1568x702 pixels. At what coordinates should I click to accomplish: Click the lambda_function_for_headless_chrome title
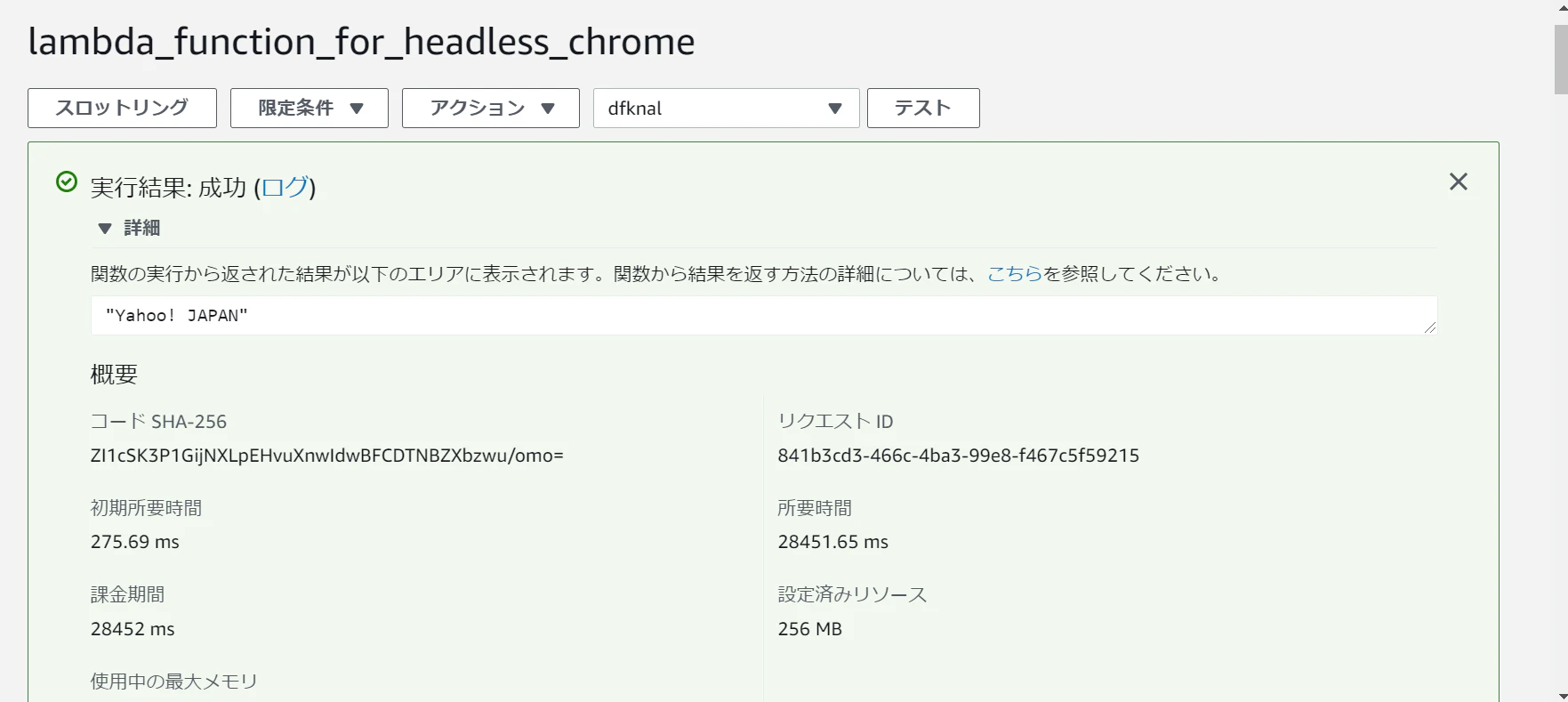tap(361, 42)
